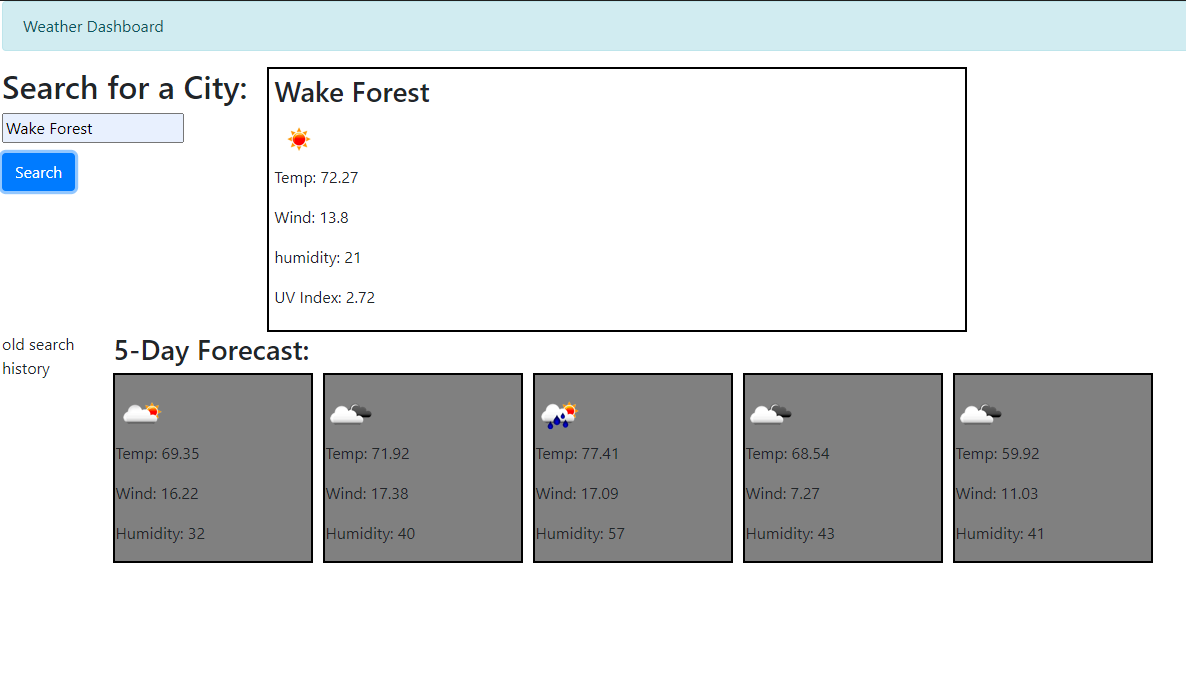Click the current Temp: 72.27 reading
Viewport: 1186px width, 685px height.
316,178
